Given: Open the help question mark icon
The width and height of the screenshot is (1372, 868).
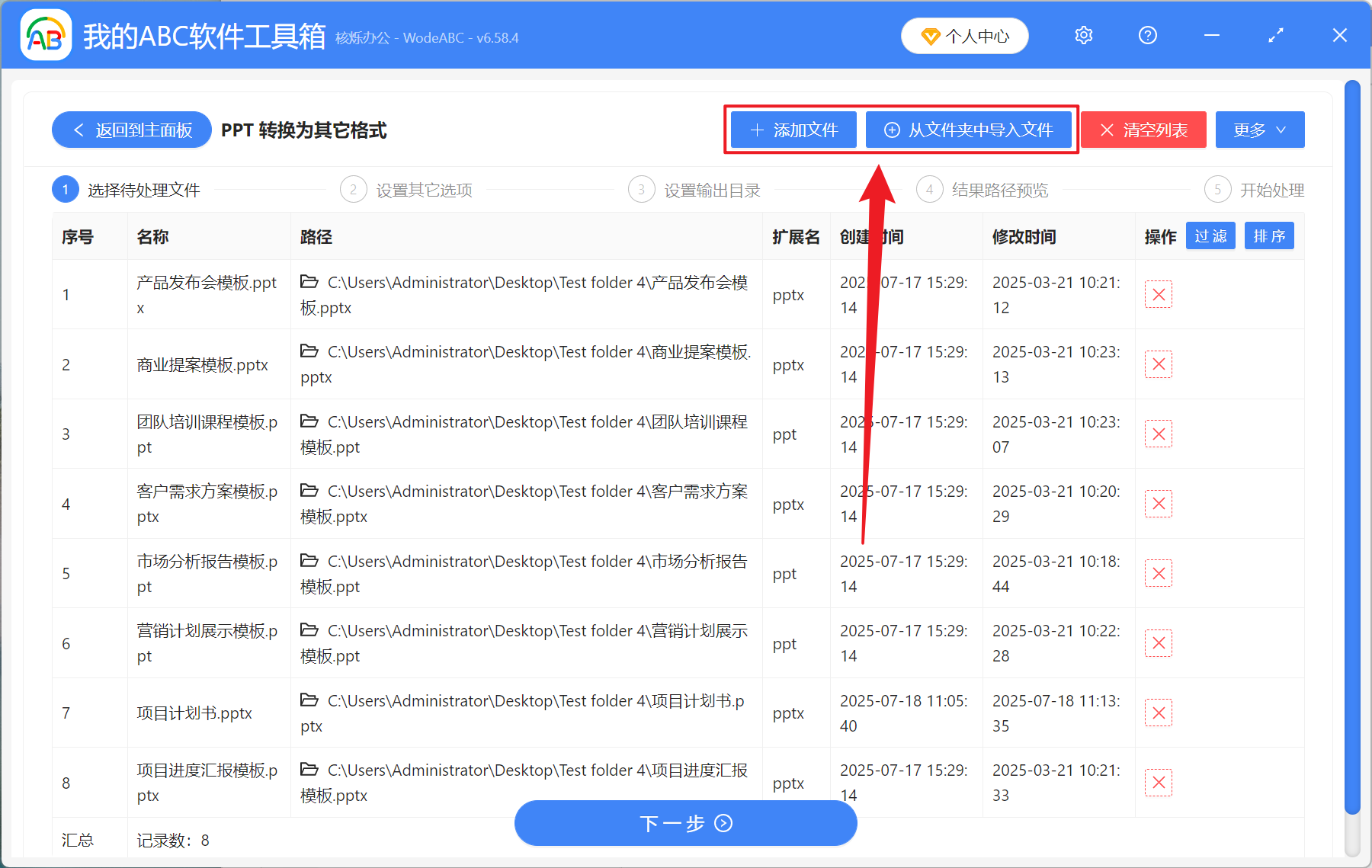Looking at the screenshot, I should 1147,35.
